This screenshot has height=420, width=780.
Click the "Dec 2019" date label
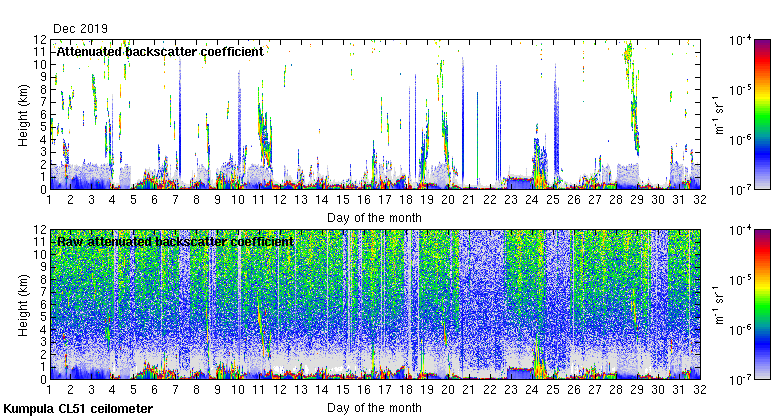(80, 29)
